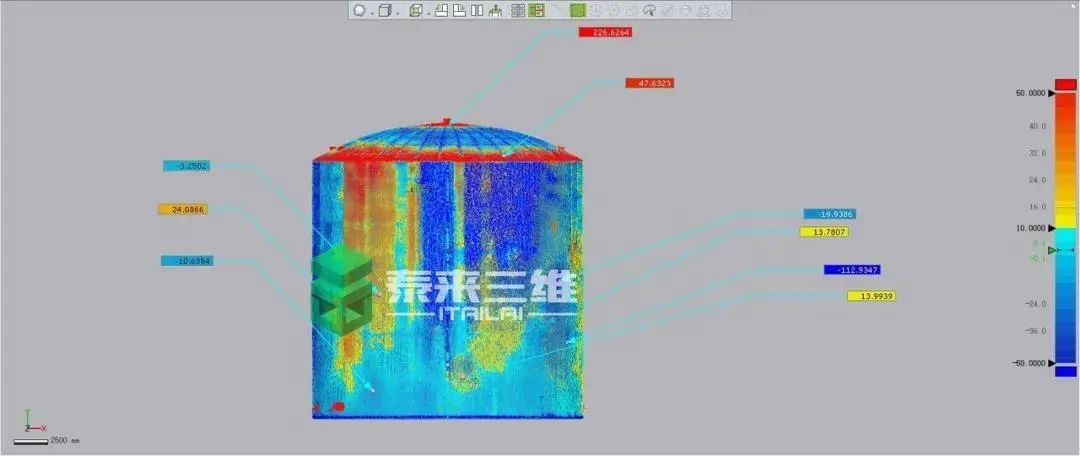Click the blue swatch below color legend
Image resolution: width=1080 pixels, height=456 pixels.
(x=1066, y=372)
